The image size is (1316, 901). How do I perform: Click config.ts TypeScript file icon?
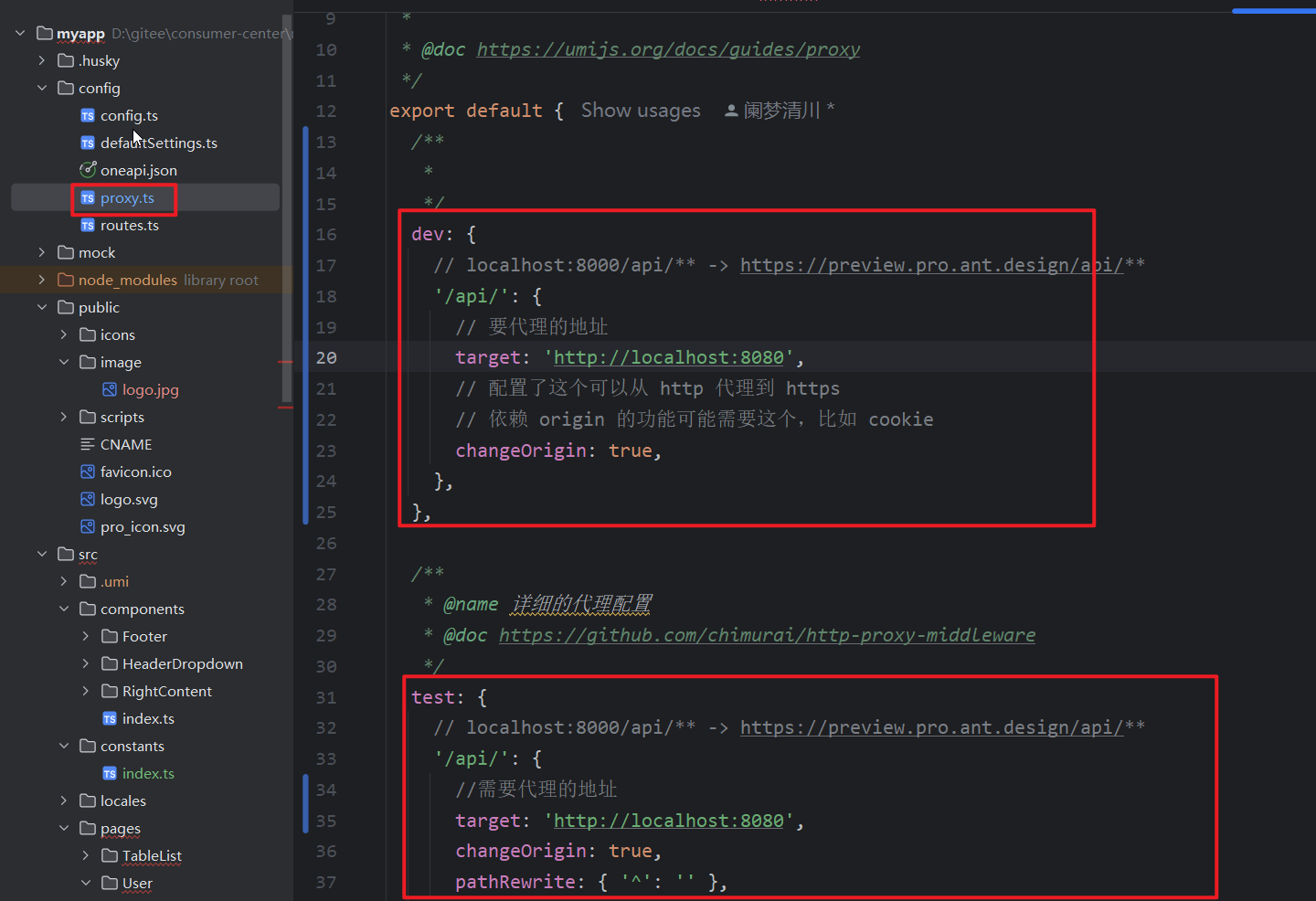coord(88,116)
